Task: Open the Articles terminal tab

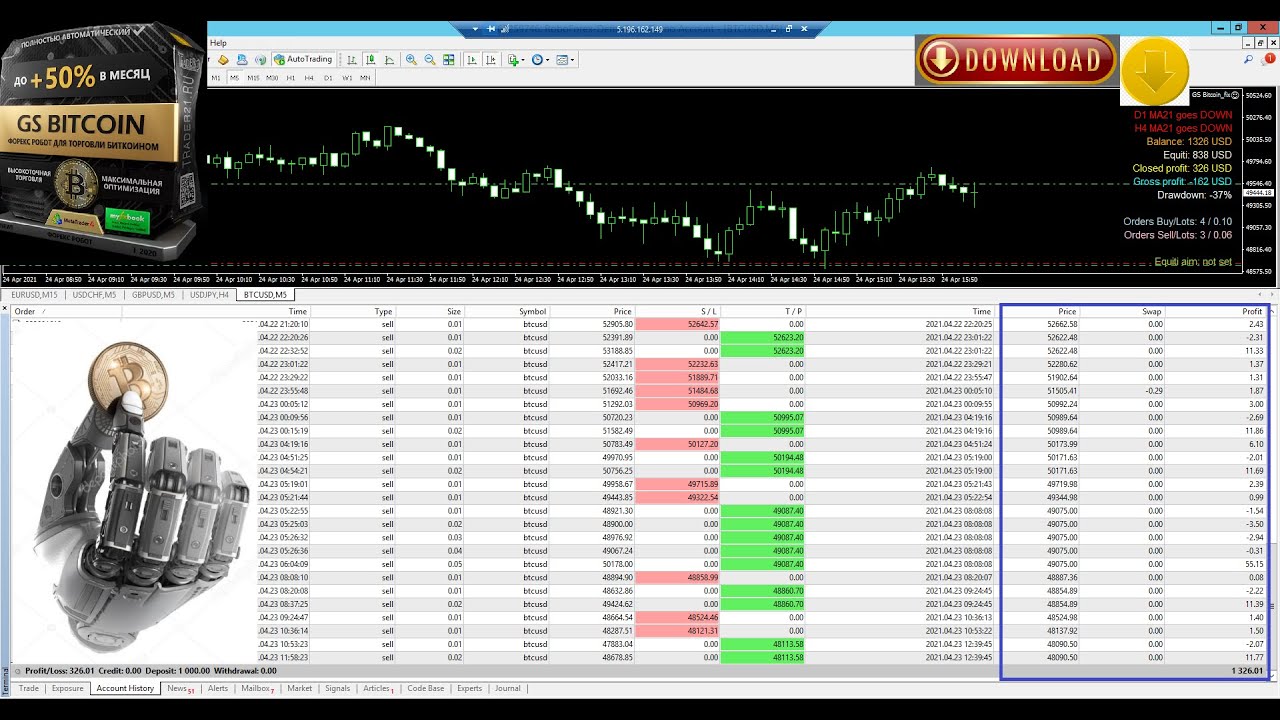Action: point(378,688)
